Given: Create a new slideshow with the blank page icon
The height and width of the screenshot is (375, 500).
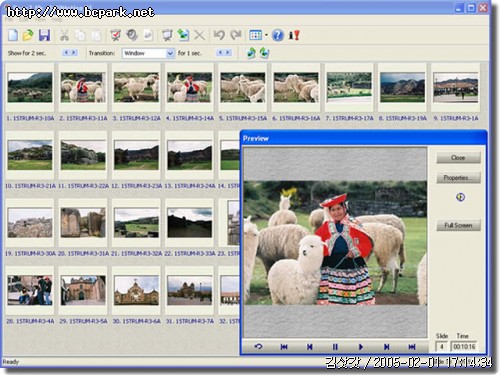Looking at the screenshot, I should (x=13, y=35).
